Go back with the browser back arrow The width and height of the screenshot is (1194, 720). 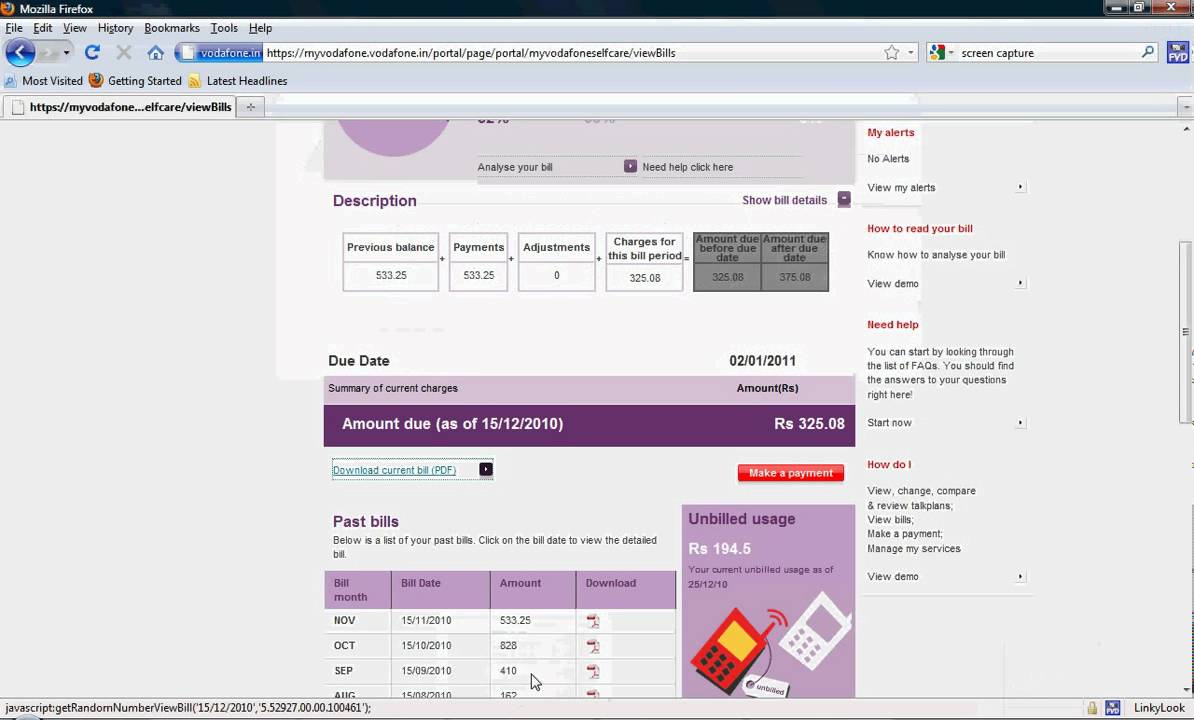(20, 53)
